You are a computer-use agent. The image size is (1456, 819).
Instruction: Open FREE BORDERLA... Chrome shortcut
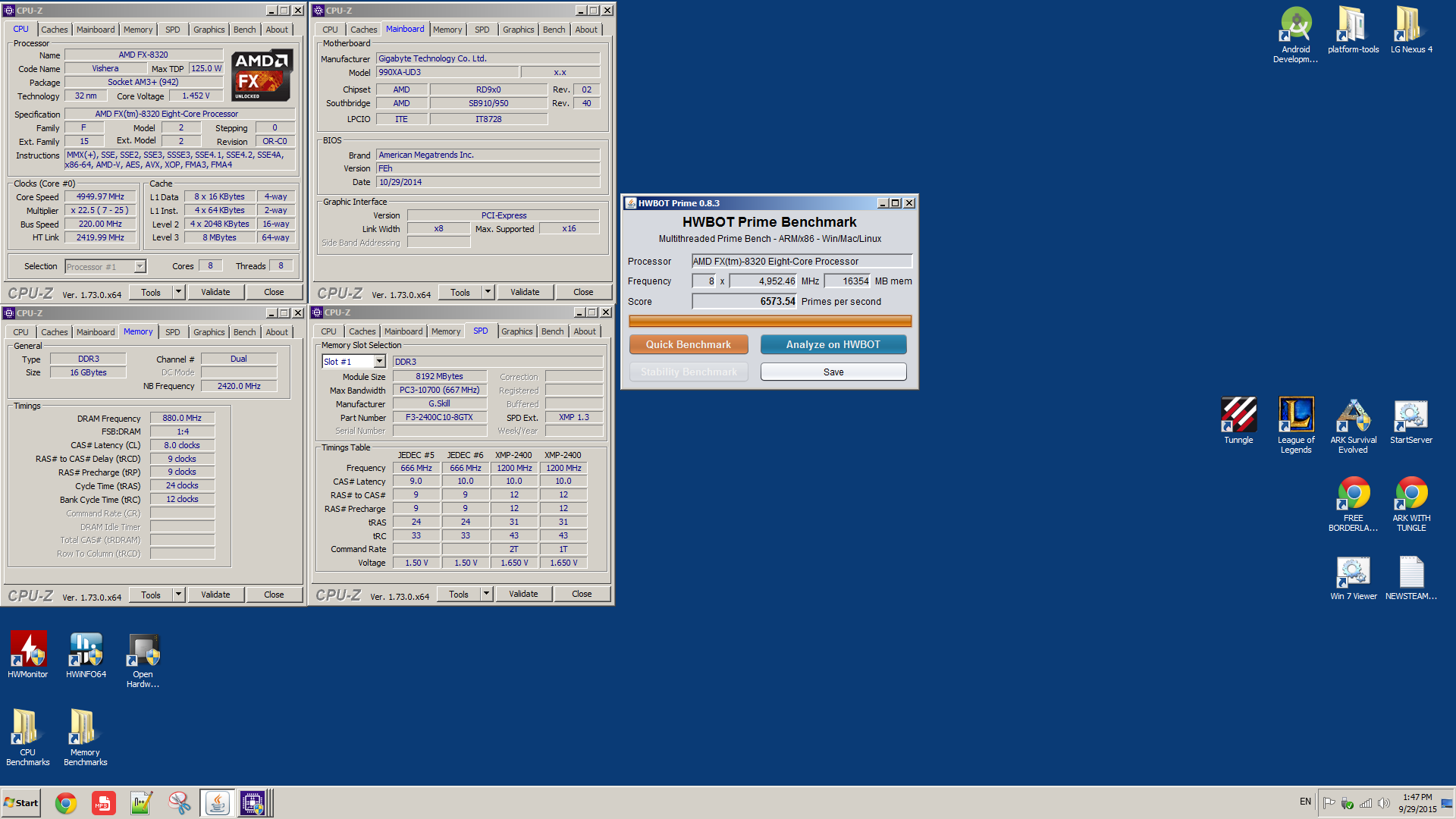tap(1353, 504)
